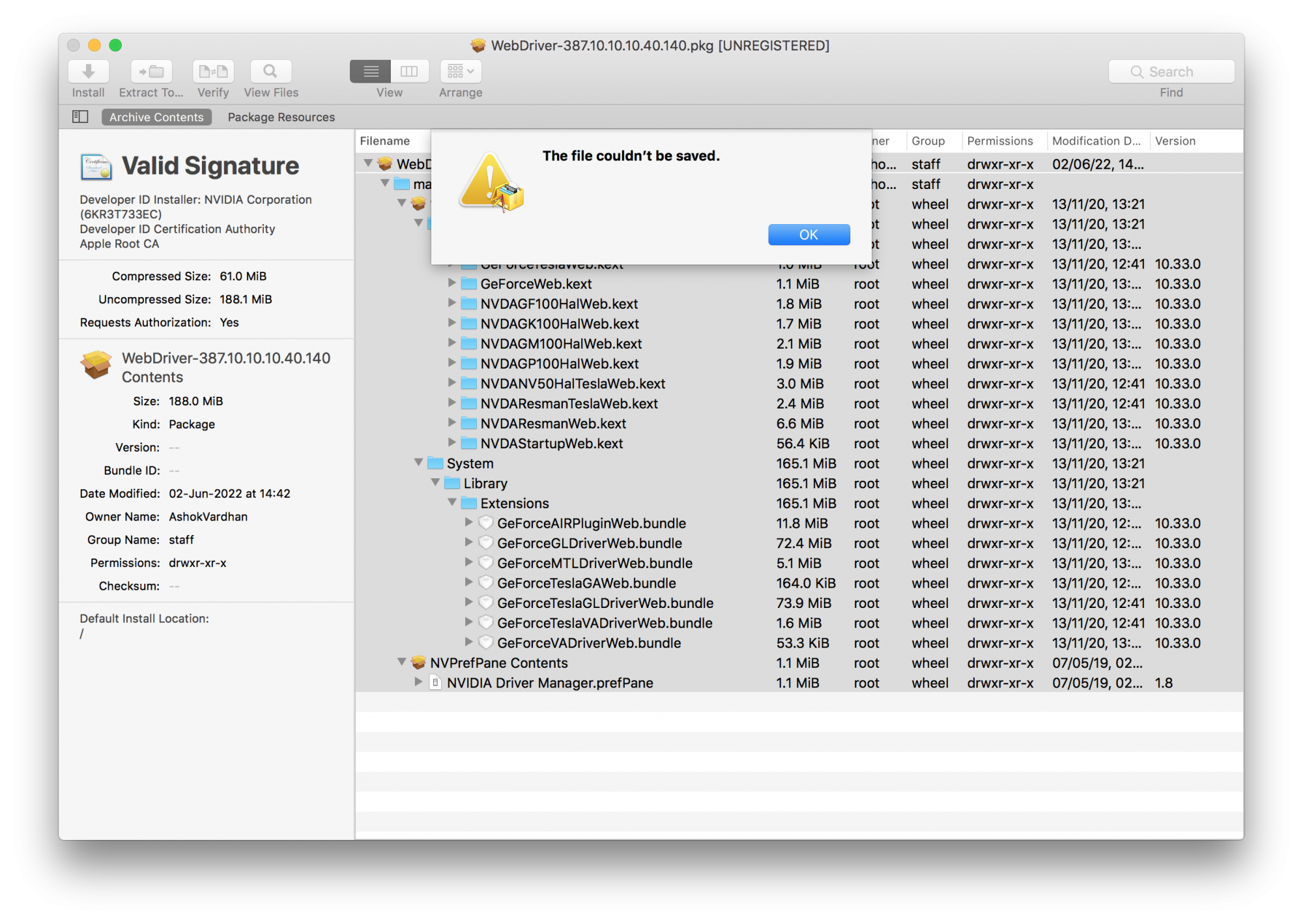Switch to column view mode
The image size is (1303, 924).
[409, 71]
